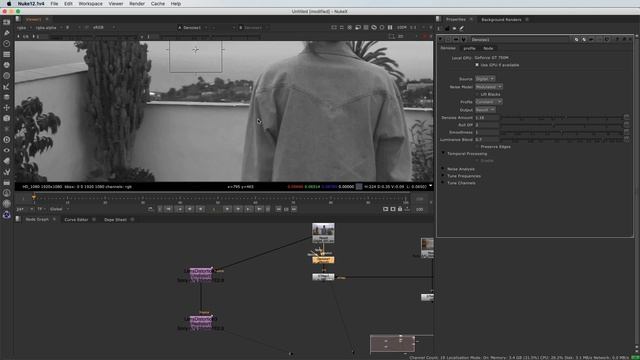
Task: Open the Render menu
Action: [x=137, y=4]
